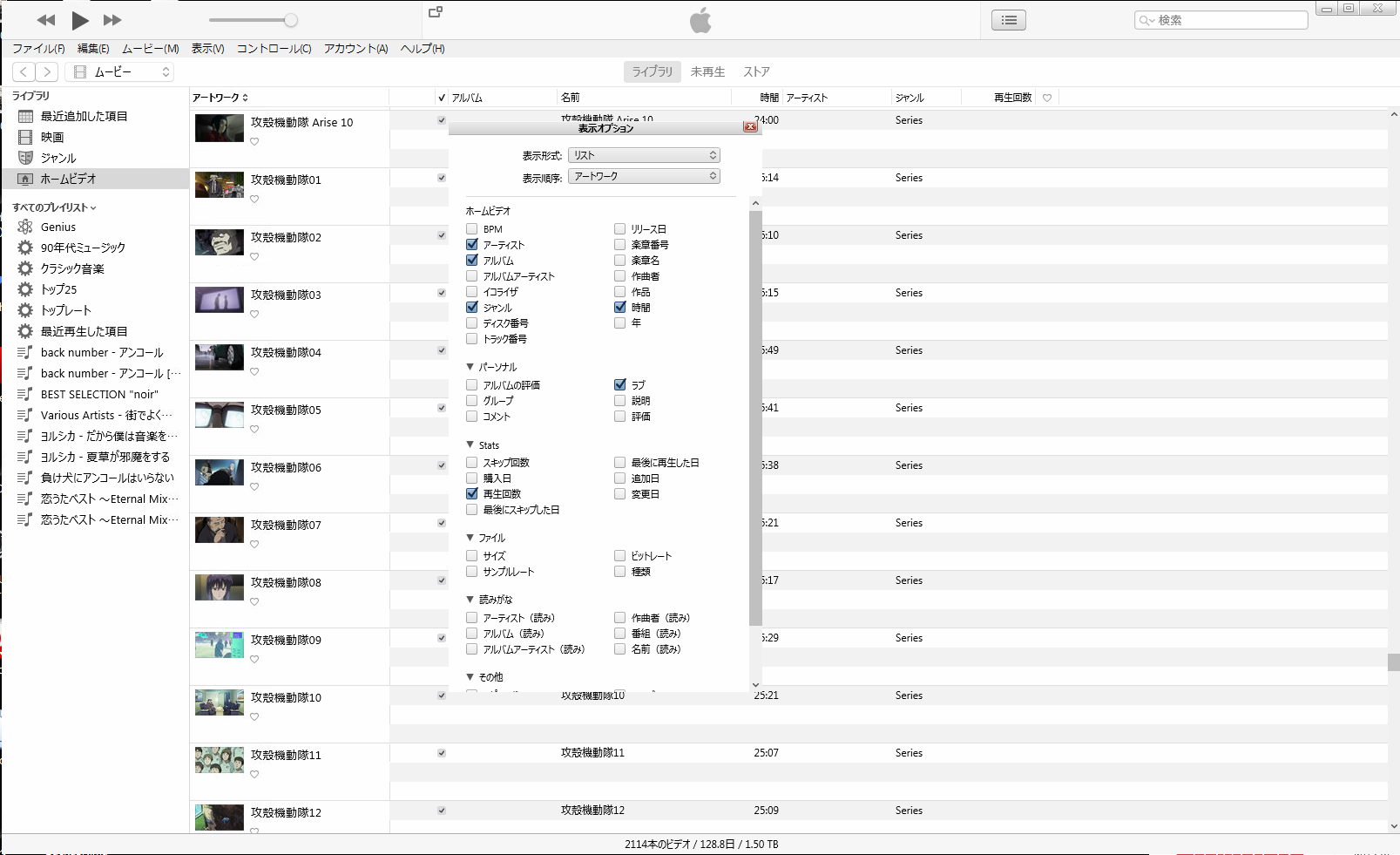Open the ムービー menu
Image resolution: width=1400 pixels, height=855 pixels.
click(151, 49)
